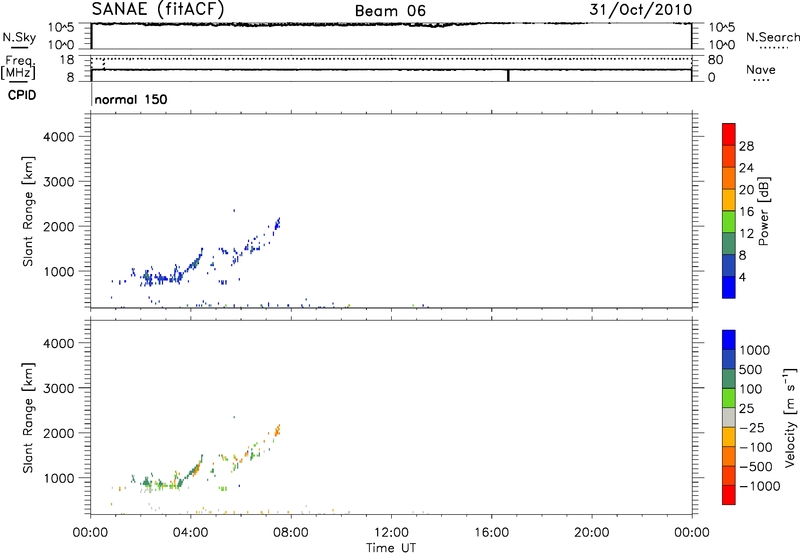The height and width of the screenshot is (554, 800).
Task: Click the 500 label on Velocity colorbar
Action: pyautogui.click(x=751, y=370)
